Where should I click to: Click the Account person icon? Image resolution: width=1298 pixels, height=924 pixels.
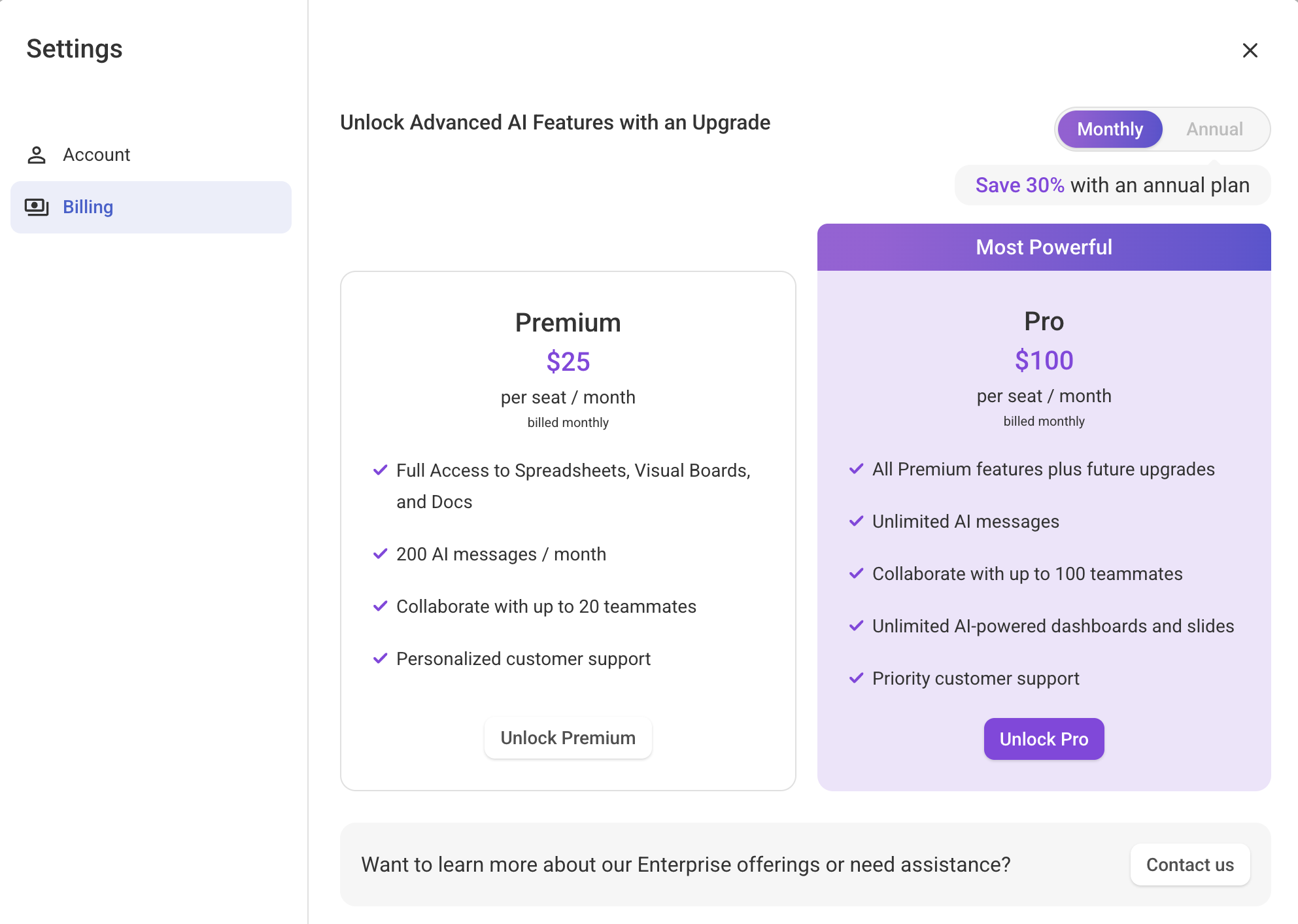coord(36,154)
